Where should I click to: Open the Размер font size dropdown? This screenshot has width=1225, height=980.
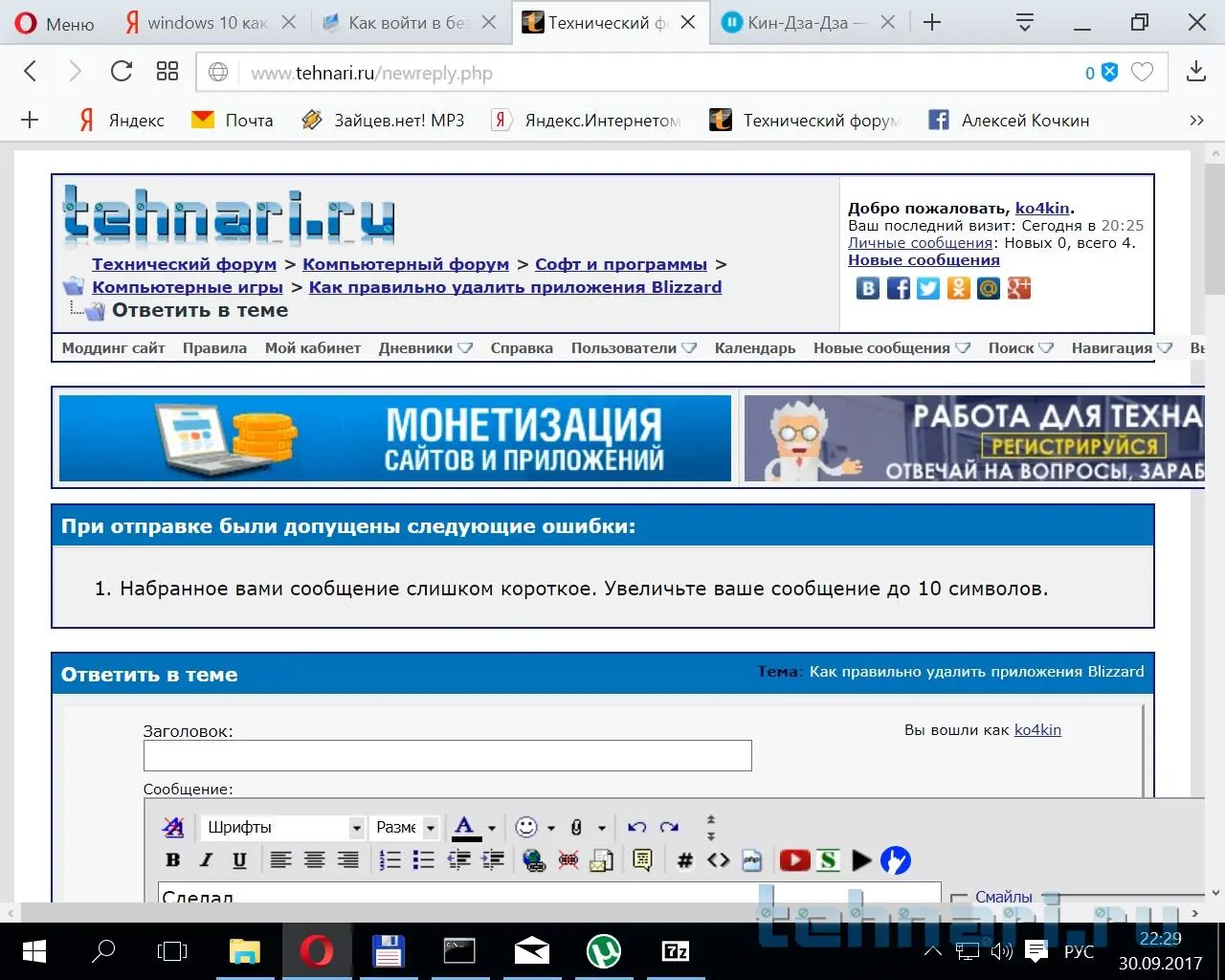tap(405, 828)
